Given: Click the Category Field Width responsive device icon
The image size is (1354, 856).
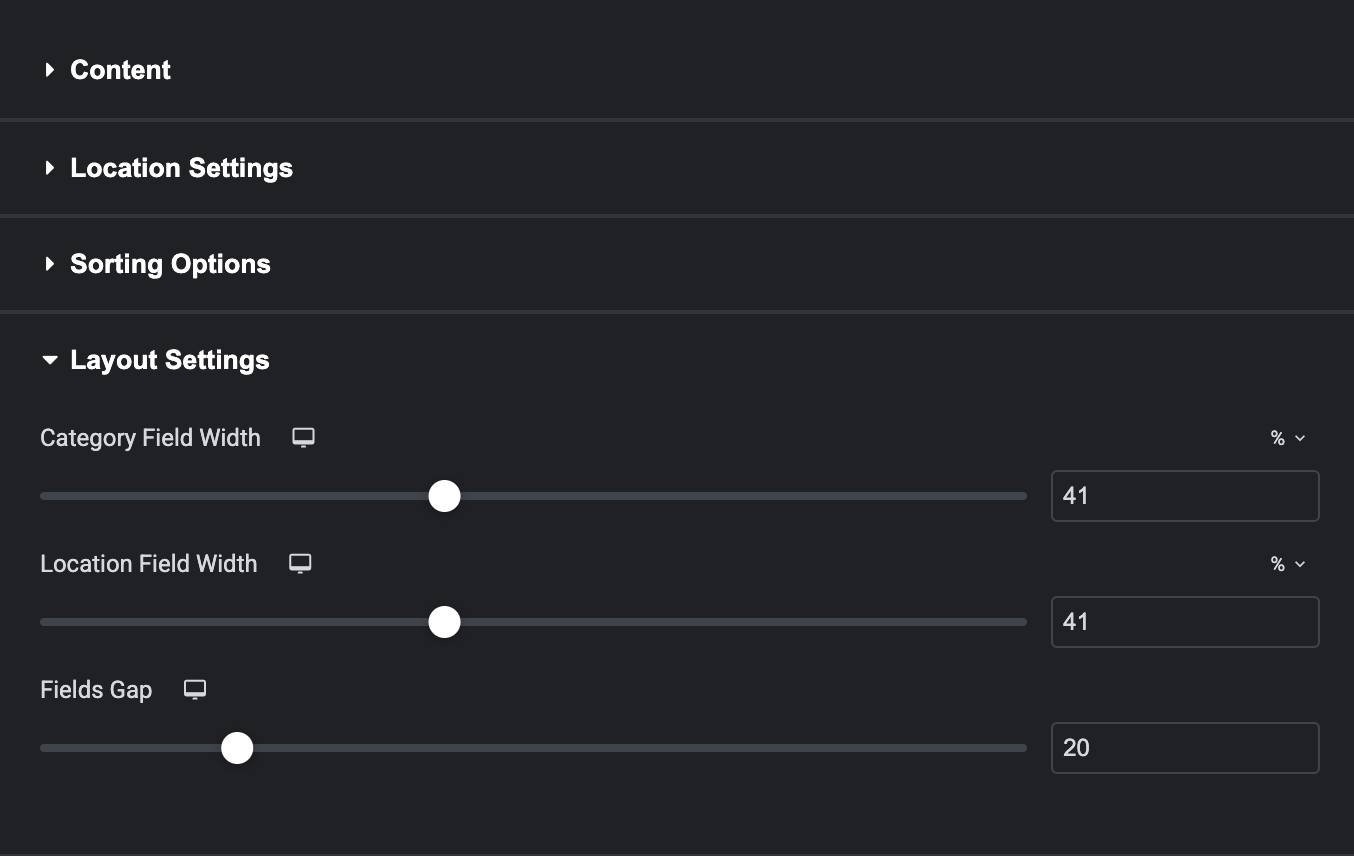Looking at the screenshot, I should (303, 438).
